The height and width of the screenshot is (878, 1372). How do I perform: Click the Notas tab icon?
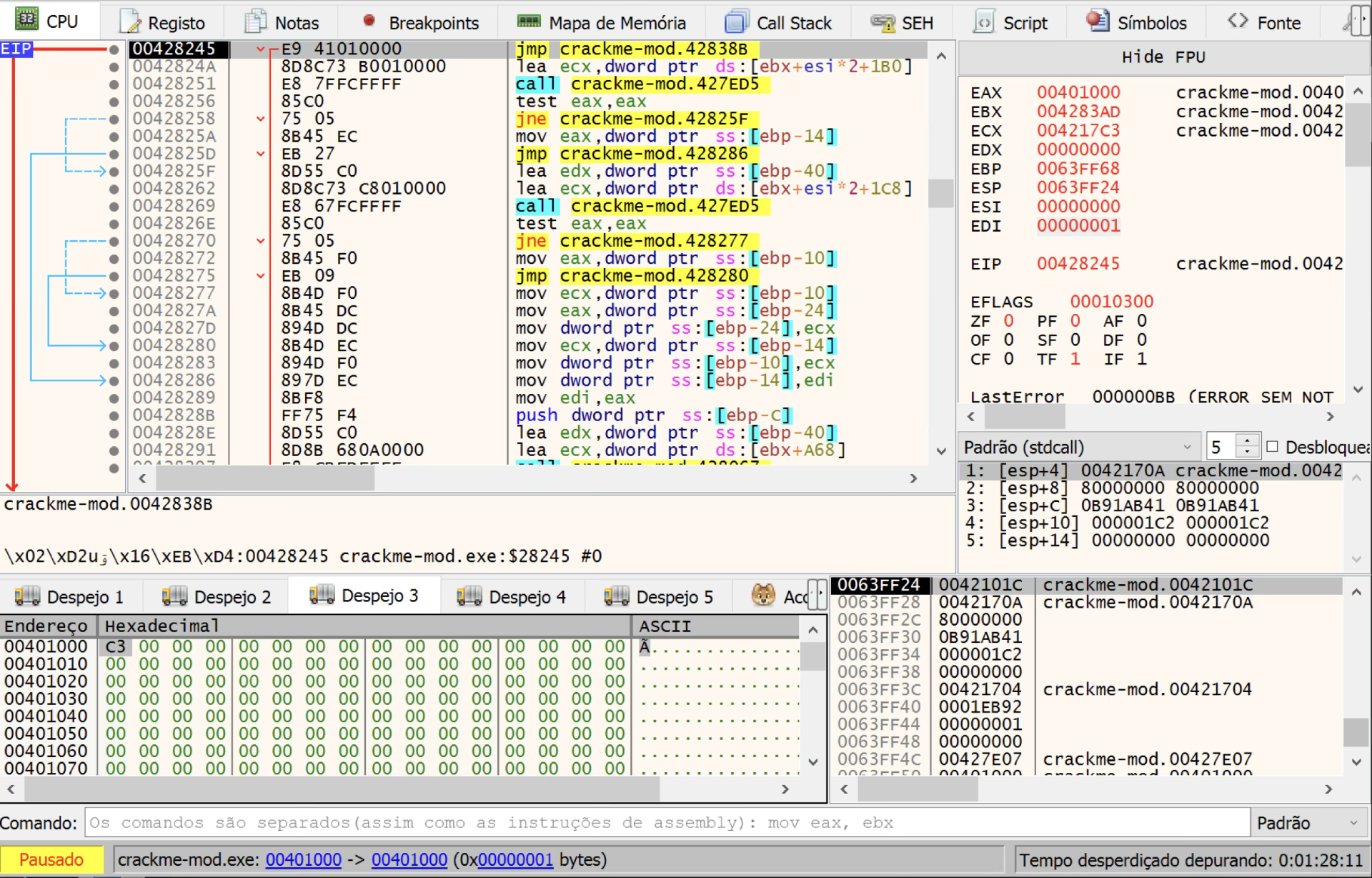tap(255, 21)
